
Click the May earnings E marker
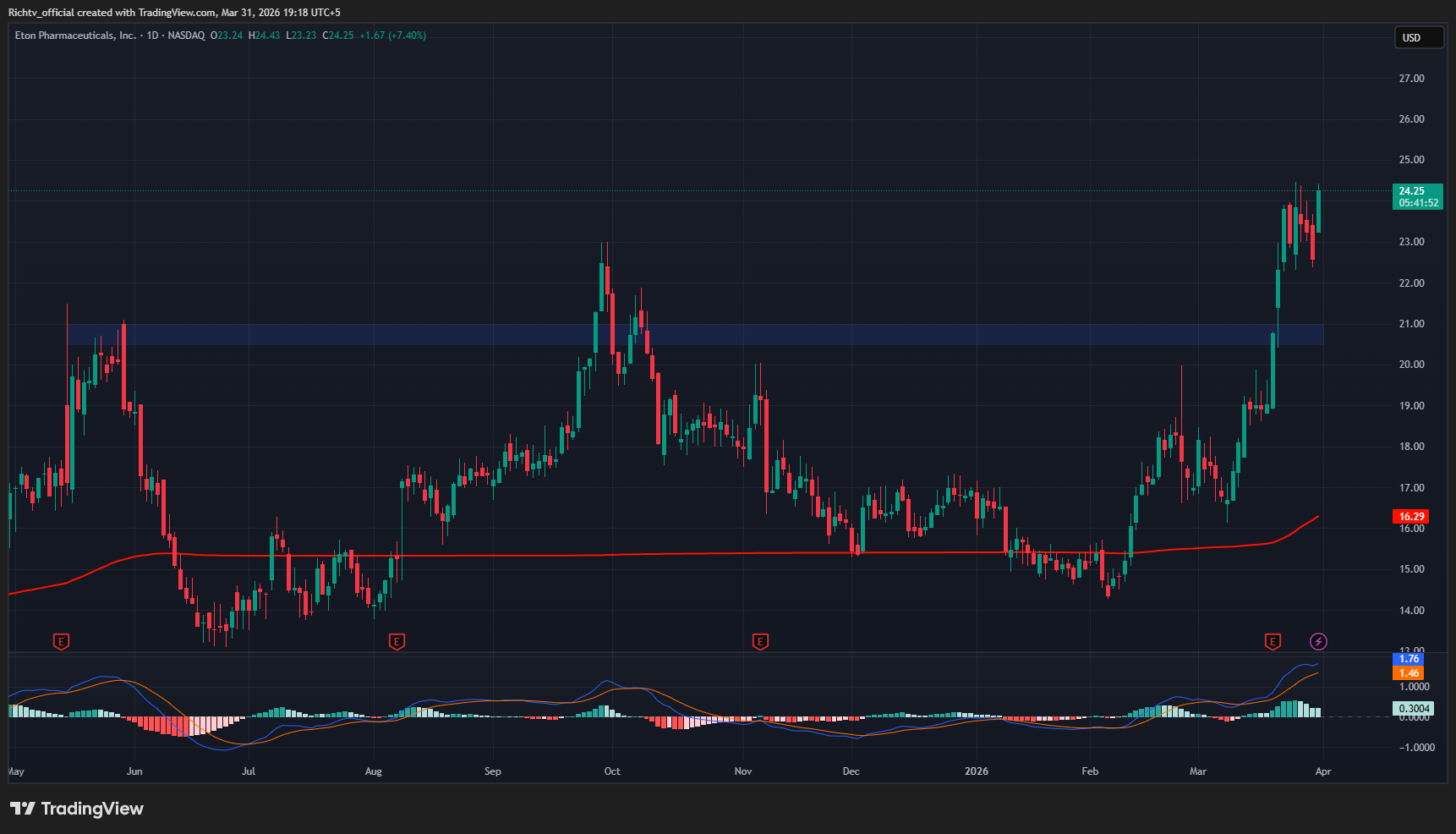pos(61,642)
